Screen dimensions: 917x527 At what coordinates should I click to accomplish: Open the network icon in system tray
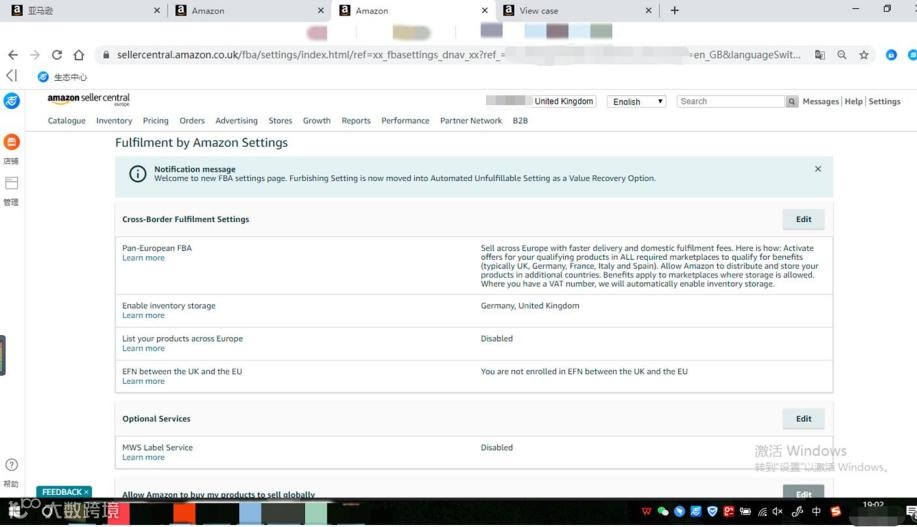coord(762,512)
